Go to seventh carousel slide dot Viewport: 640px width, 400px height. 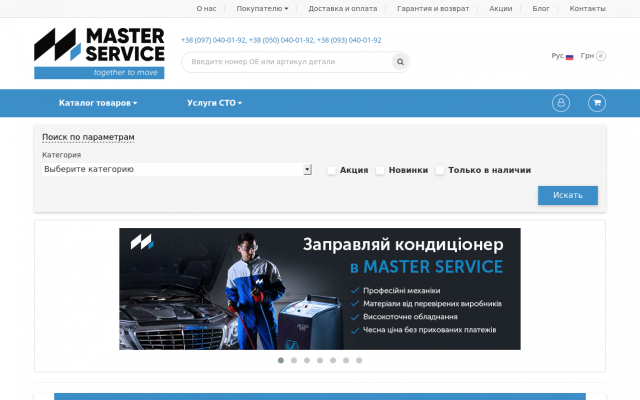click(359, 360)
